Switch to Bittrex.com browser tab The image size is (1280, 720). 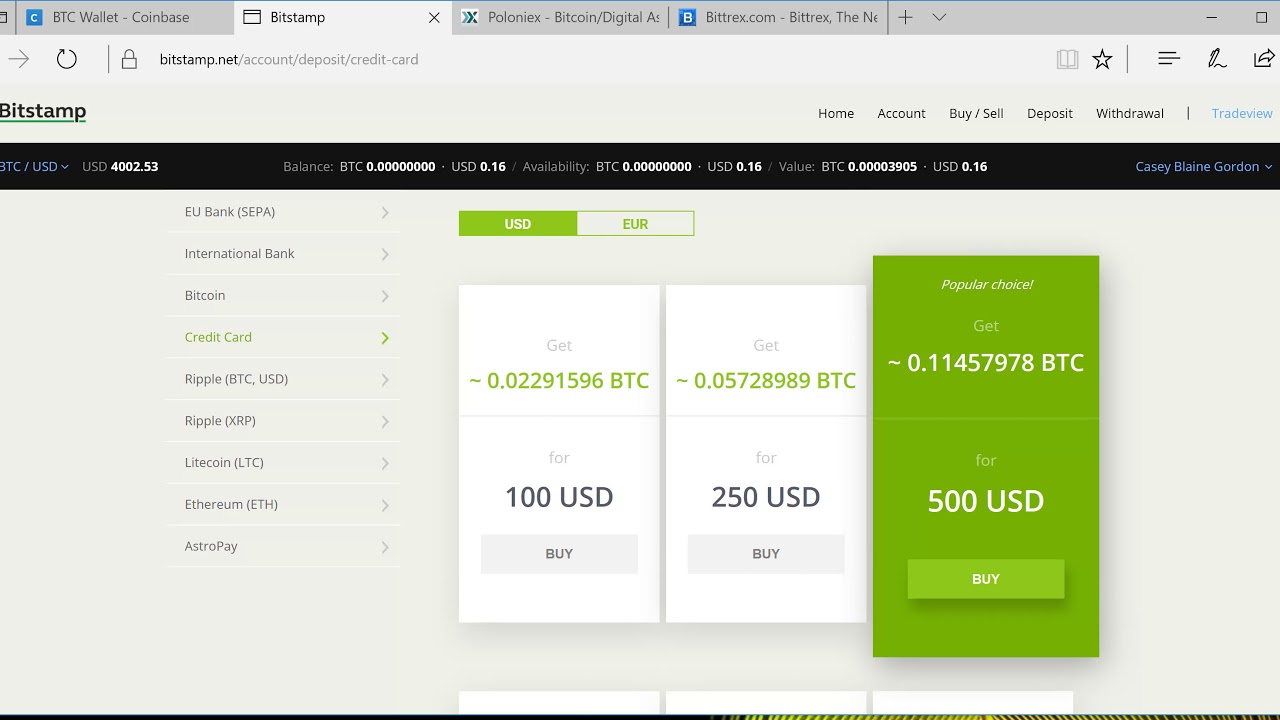(780, 17)
